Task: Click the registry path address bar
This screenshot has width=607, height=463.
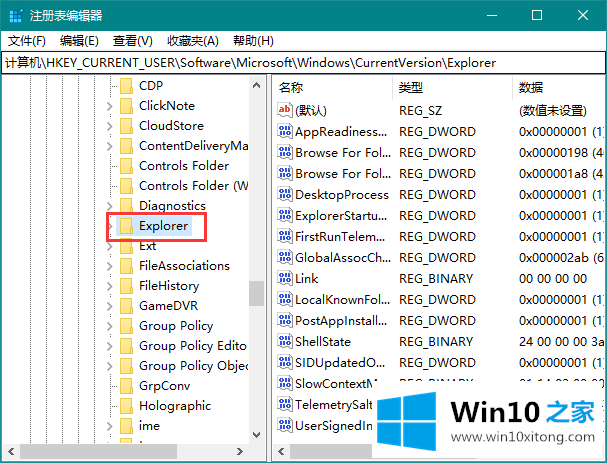Action: (304, 63)
